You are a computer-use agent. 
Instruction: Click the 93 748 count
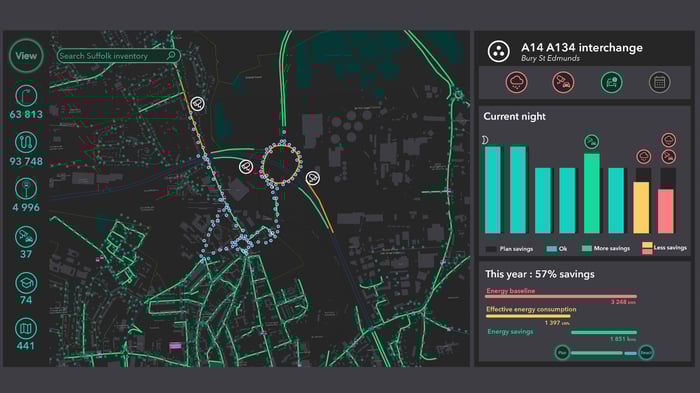pyautogui.click(x=26, y=161)
